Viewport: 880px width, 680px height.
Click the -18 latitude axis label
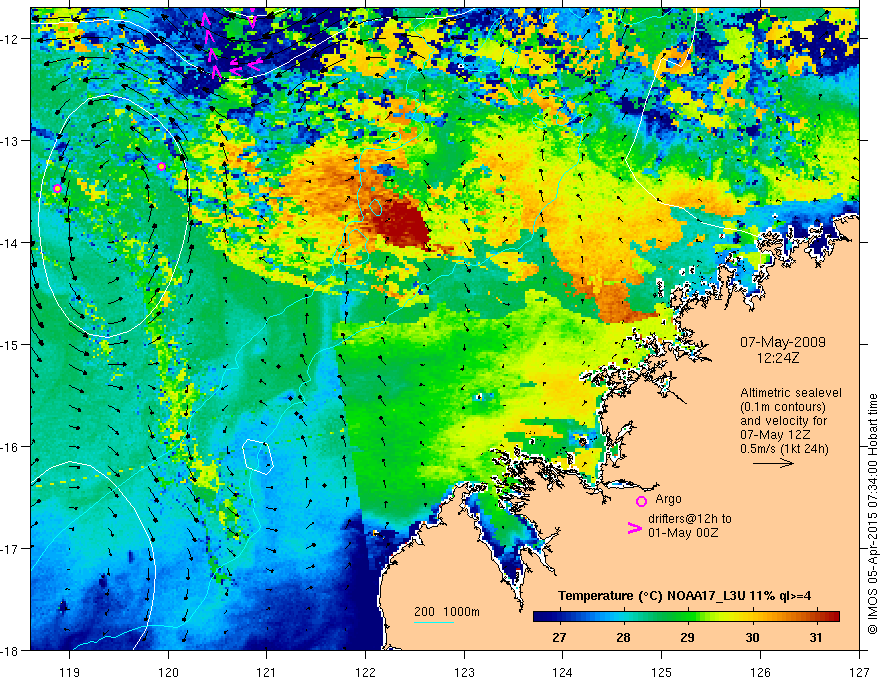pyautogui.click(x=12, y=650)
